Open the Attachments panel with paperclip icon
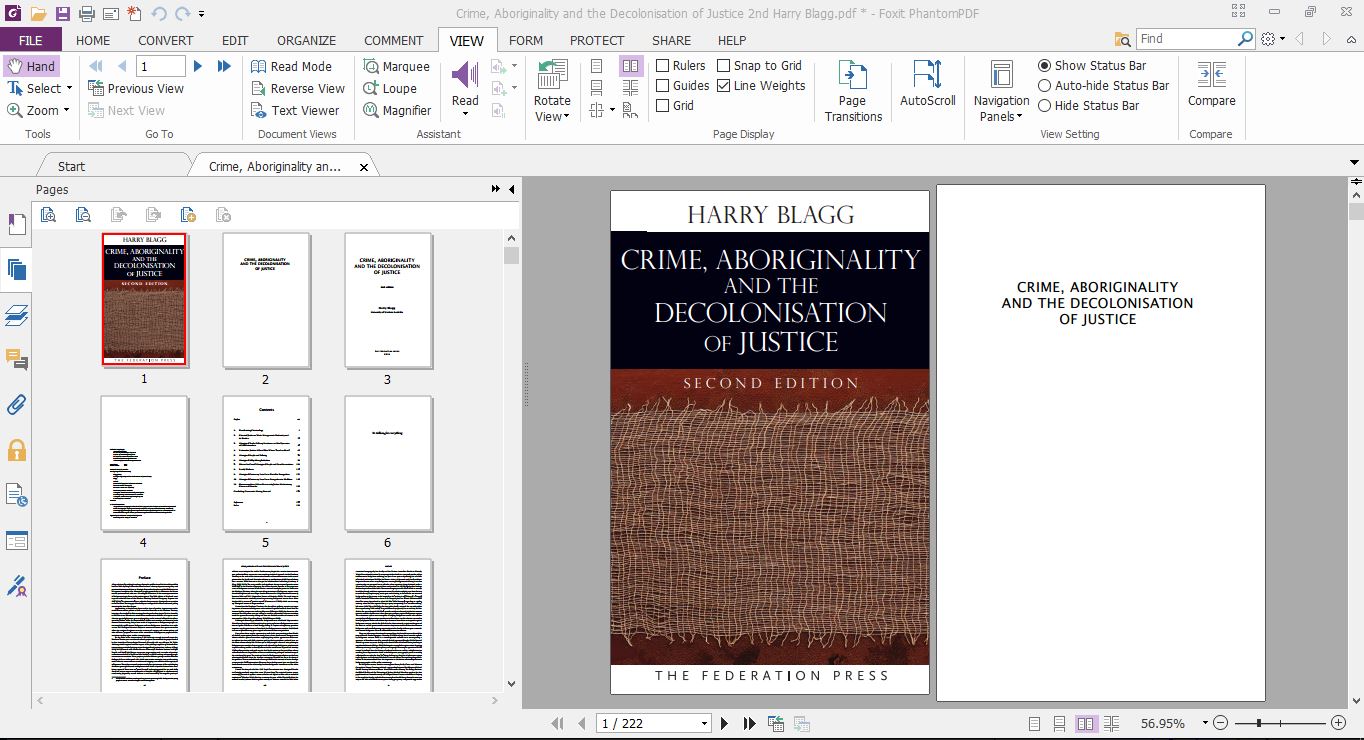Image resolution: width=1364 pixels, height=740 pixels. [16, 405]
